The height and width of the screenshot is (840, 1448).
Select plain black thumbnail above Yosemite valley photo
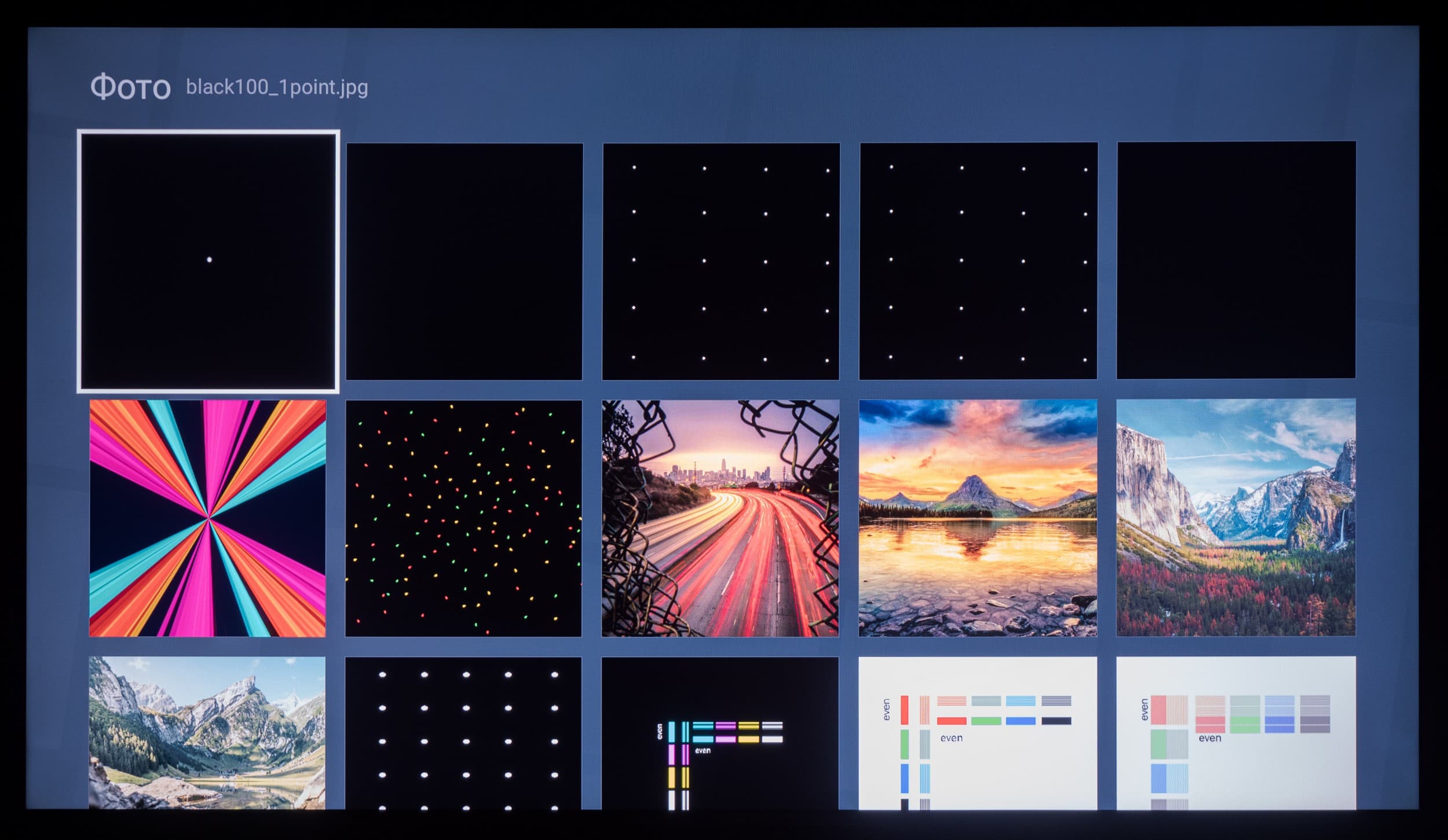(1235, 261)
